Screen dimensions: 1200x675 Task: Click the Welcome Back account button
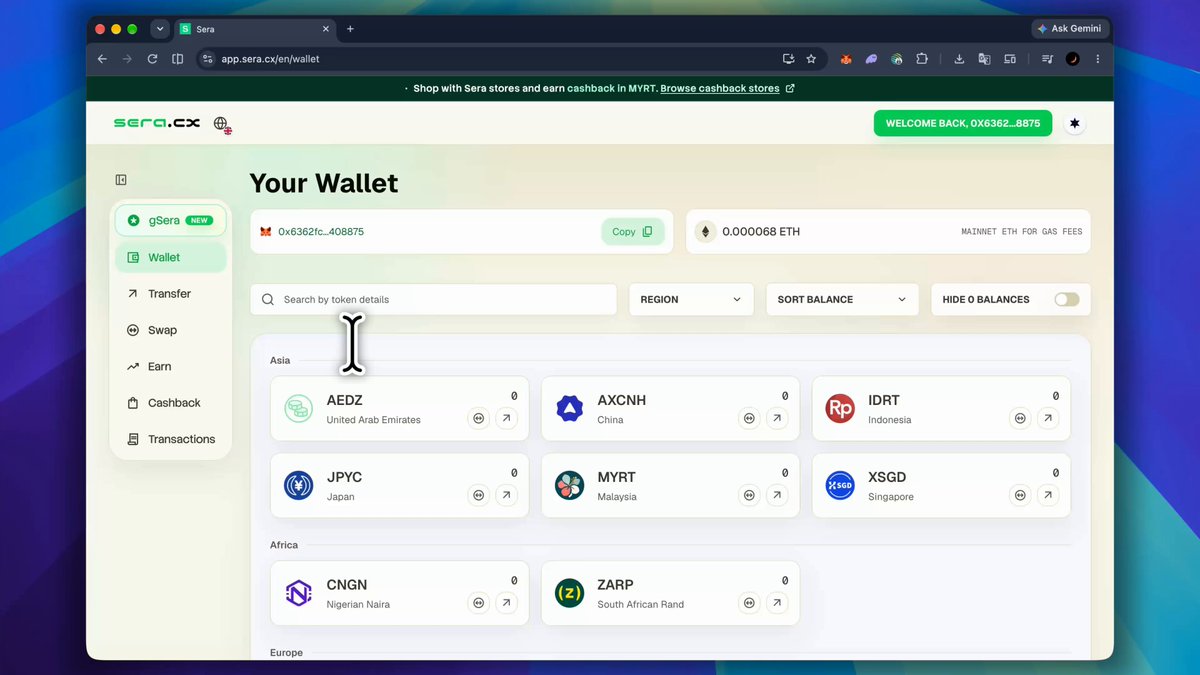click(x=963, y=123)
